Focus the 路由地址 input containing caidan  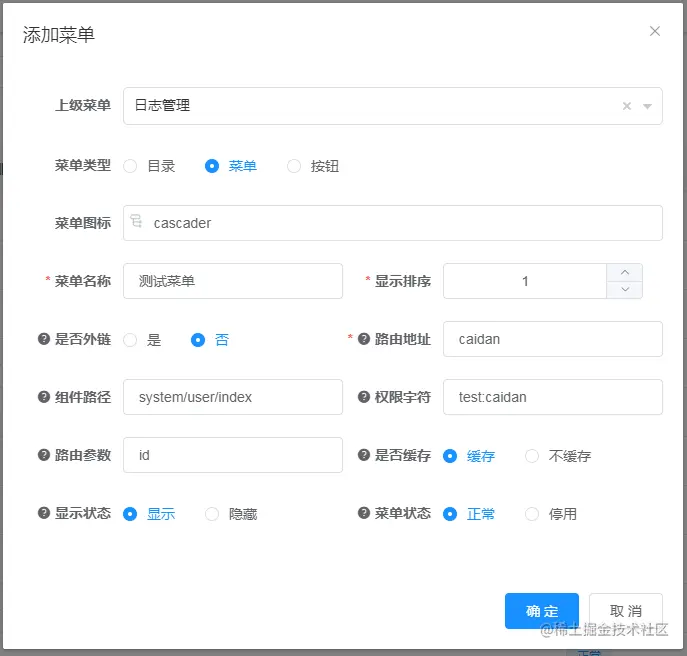tap(552, 339)
